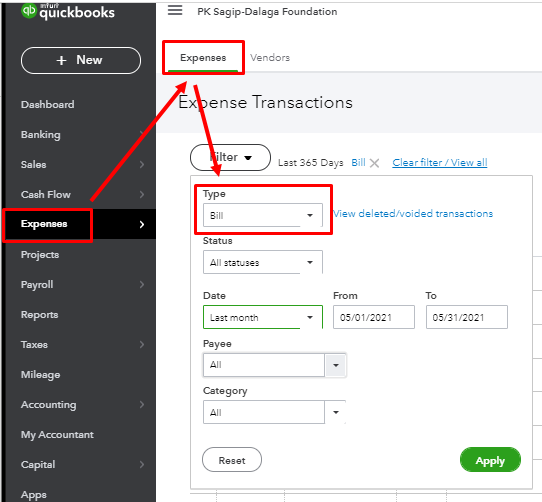Expand the Taxes submenu chevron

point(142,344)
